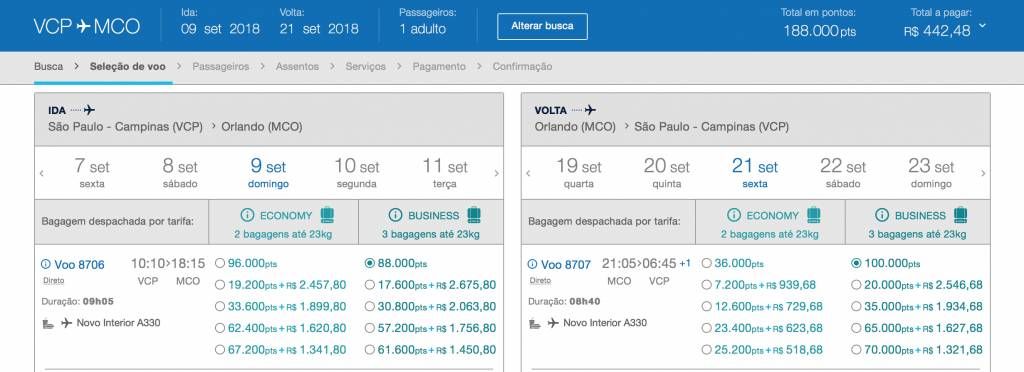
Task: Click Business suitcase icon in Volta panel
Action: pyautogui.click(x=960, y=214)
